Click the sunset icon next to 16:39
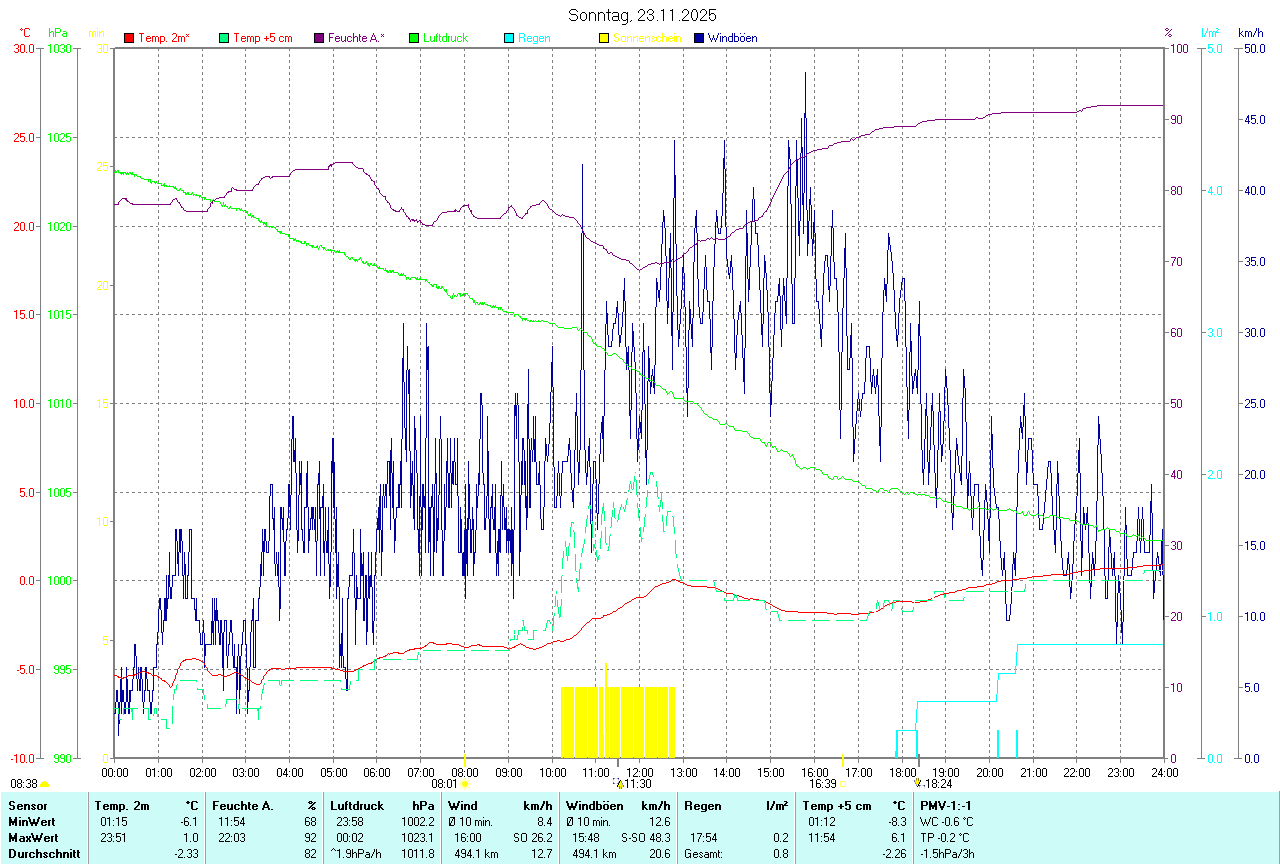This screenshot has height=864, width=1280. (843, 785)
